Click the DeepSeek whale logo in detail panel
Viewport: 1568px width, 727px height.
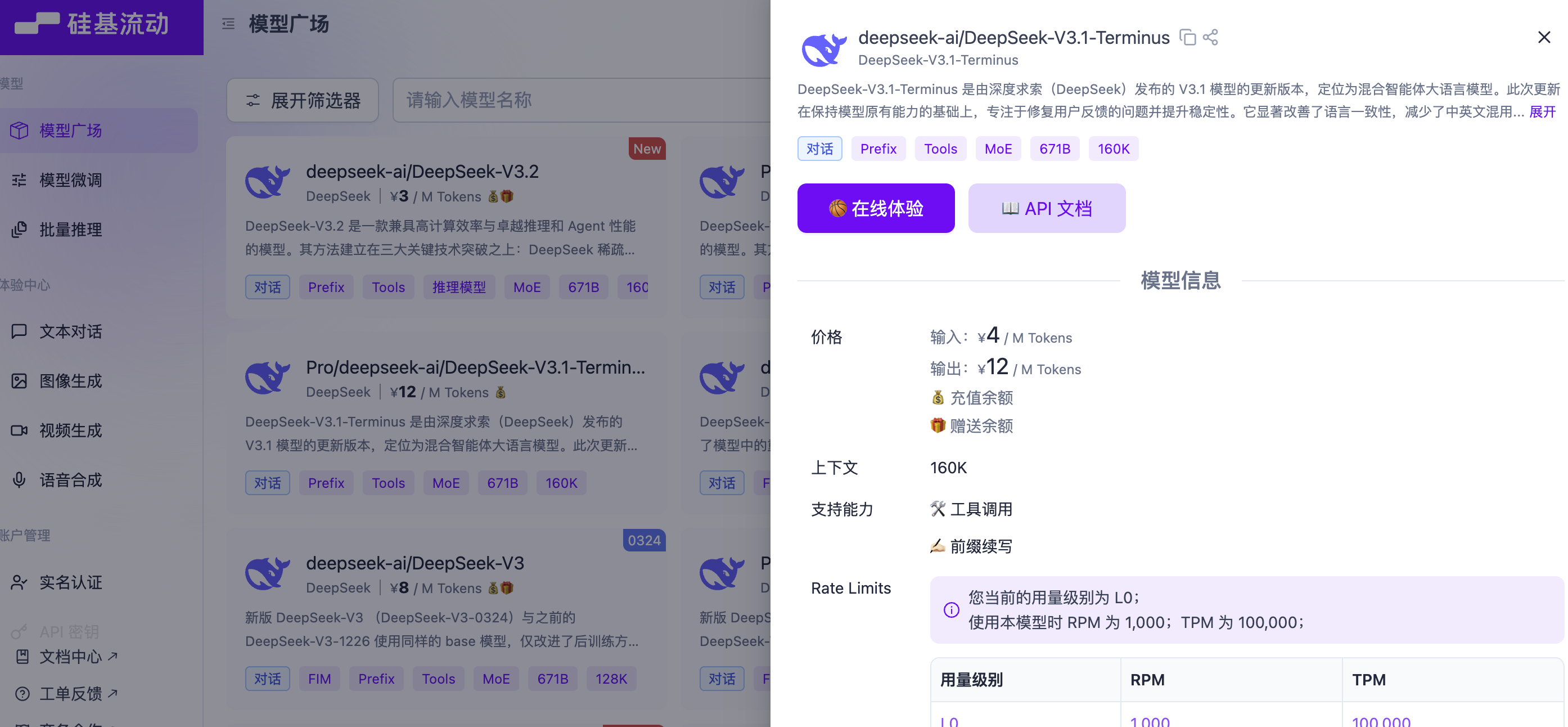[x=823, y=49]
